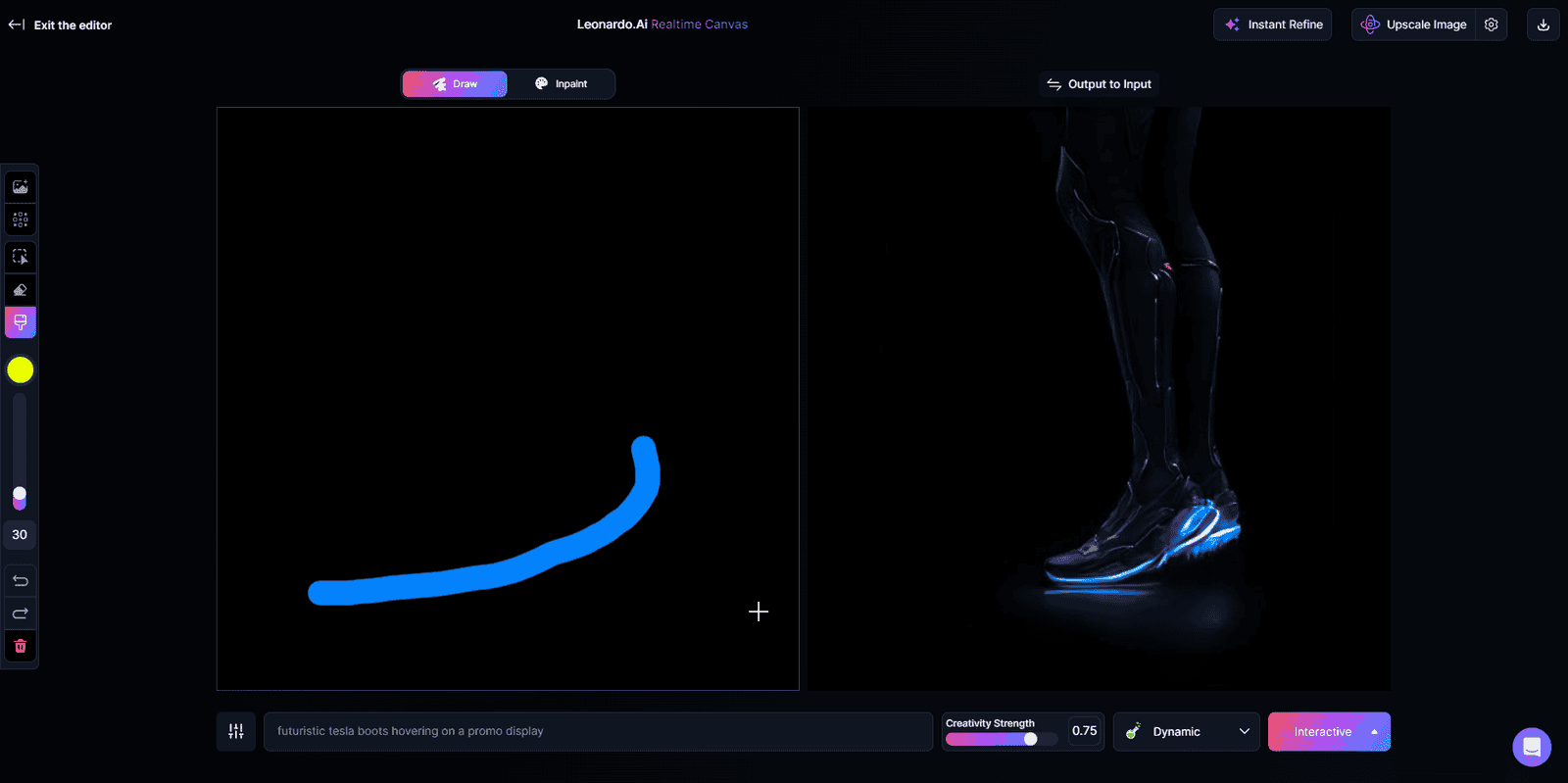
Task: Adjust the Creativity Strength slider
Action: point(1030,739)
